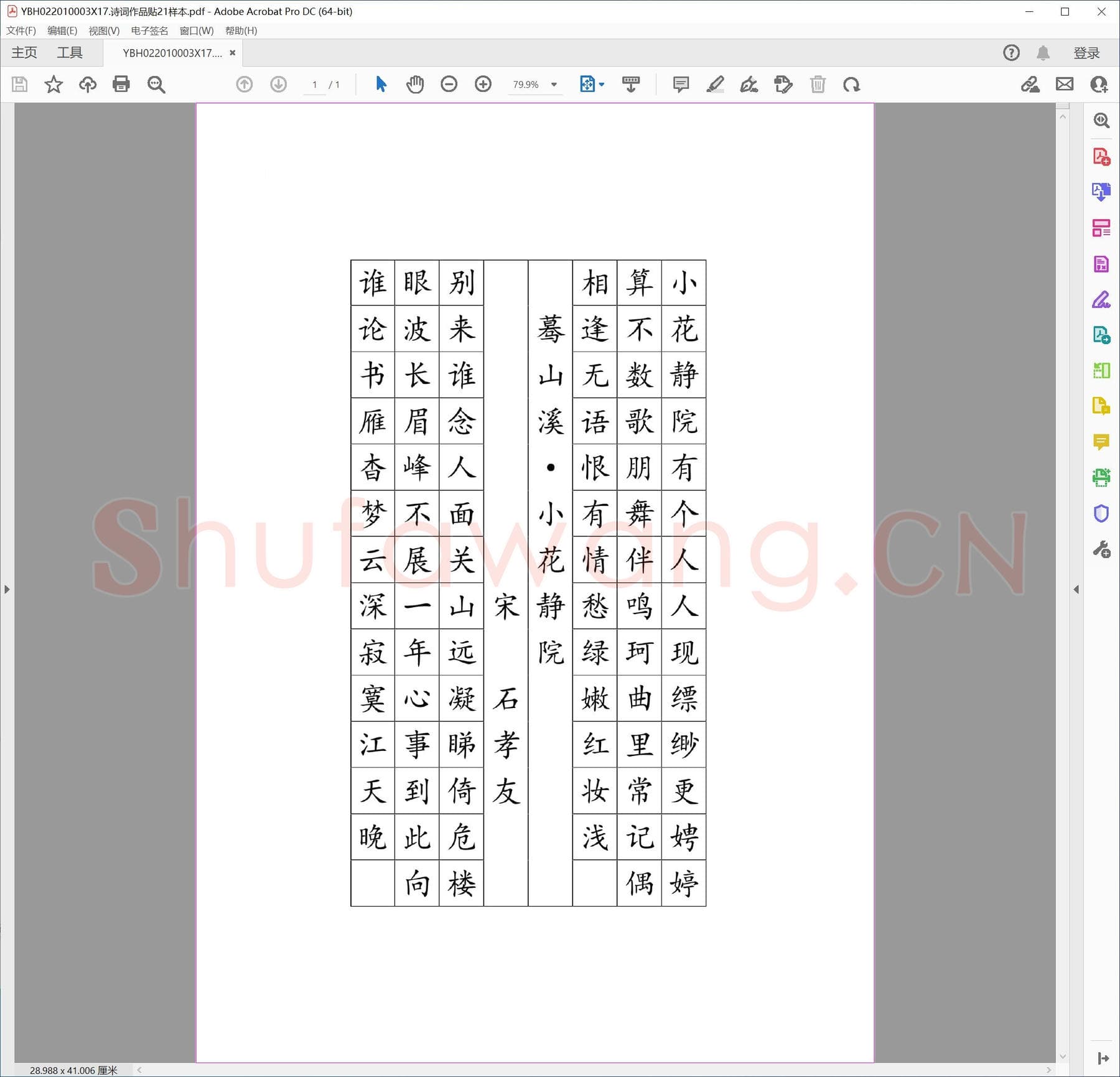Rotate the page view

click(x=852, y=84)
